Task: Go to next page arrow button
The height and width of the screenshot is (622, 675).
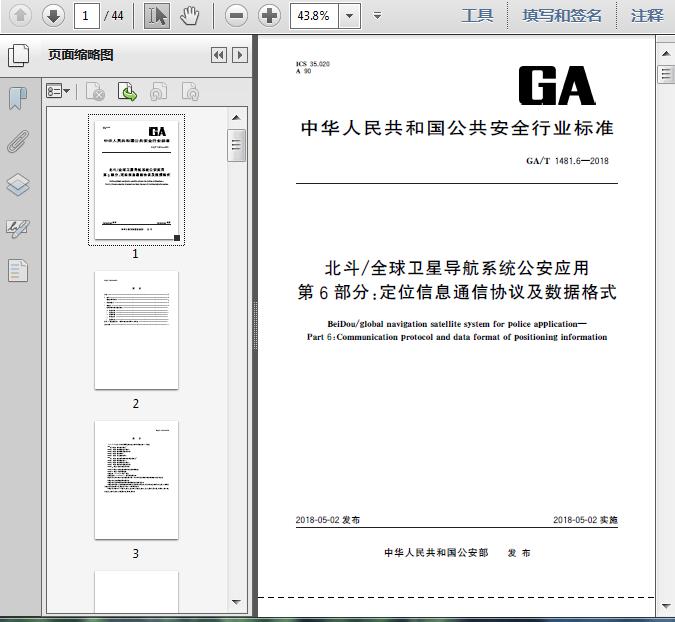Action: [53, 16]
